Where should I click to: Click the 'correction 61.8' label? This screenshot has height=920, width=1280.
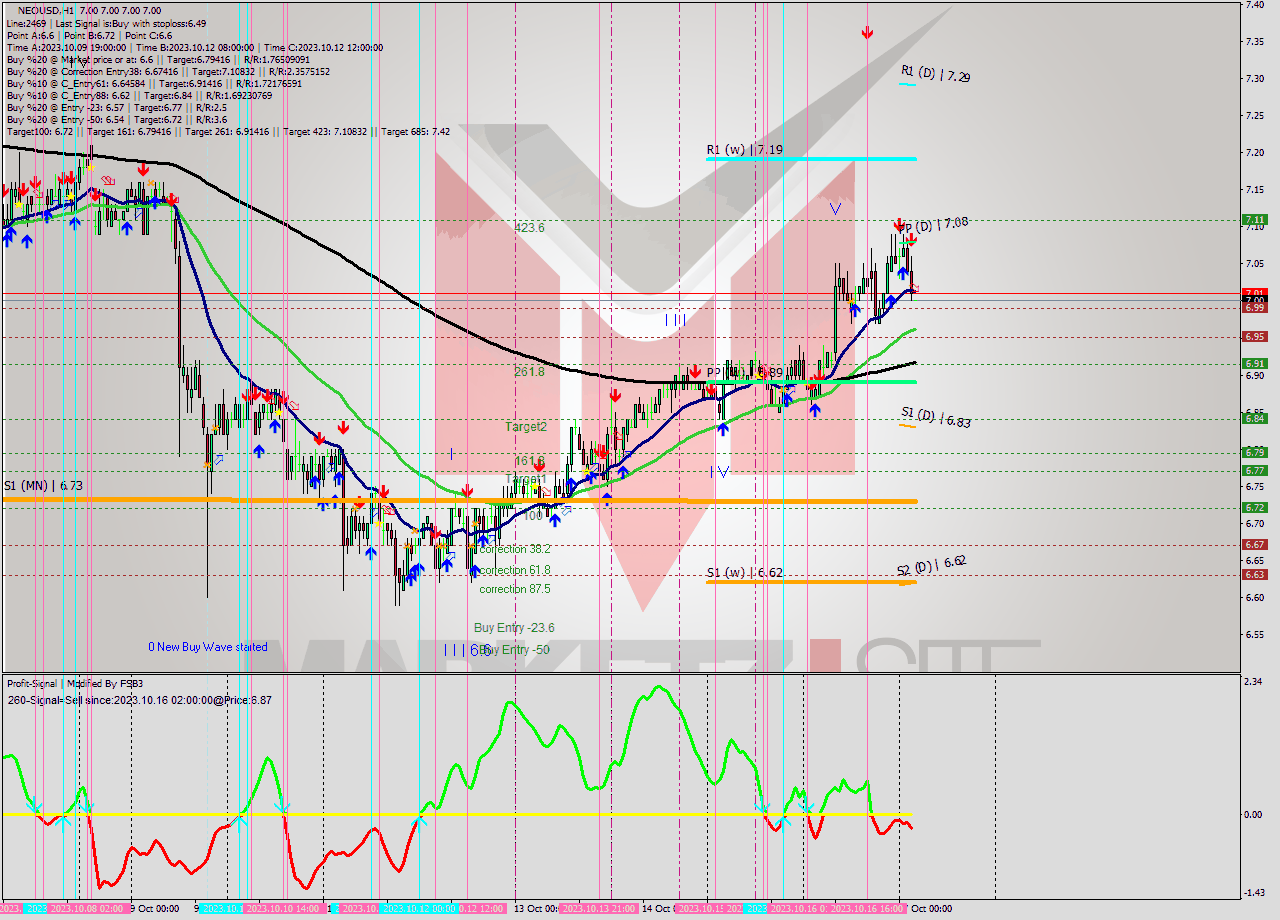[x=515, y=569]
